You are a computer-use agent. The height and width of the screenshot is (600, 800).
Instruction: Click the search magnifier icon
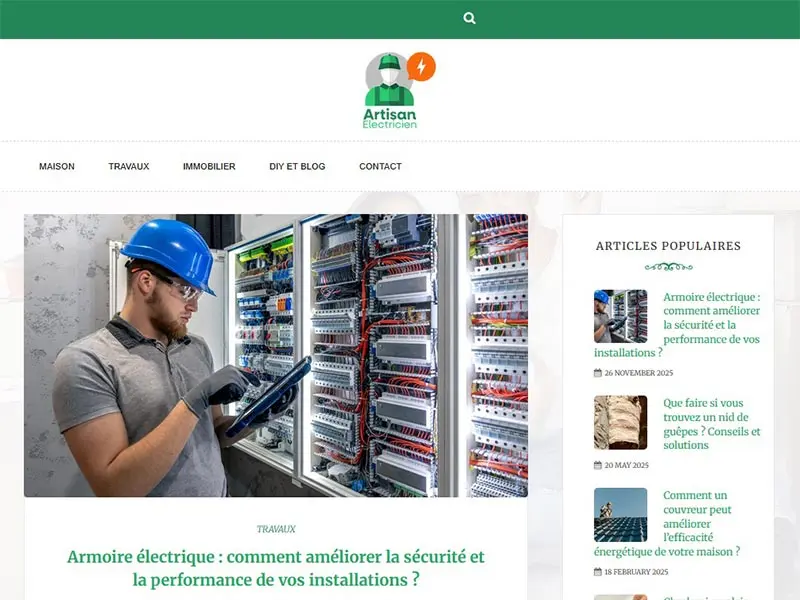click(470, 18)
